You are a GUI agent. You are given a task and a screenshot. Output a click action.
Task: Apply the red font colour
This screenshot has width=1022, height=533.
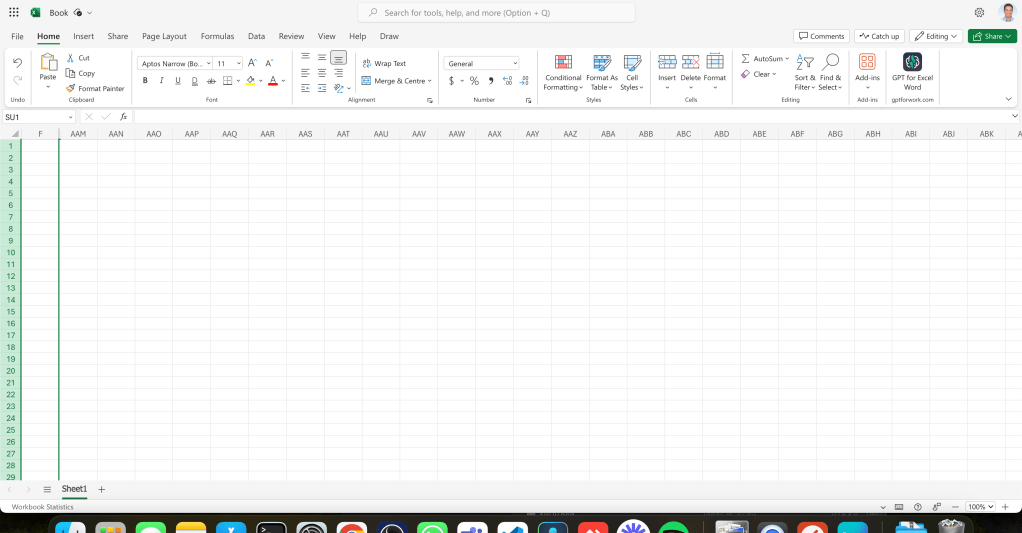coord(272,81)
